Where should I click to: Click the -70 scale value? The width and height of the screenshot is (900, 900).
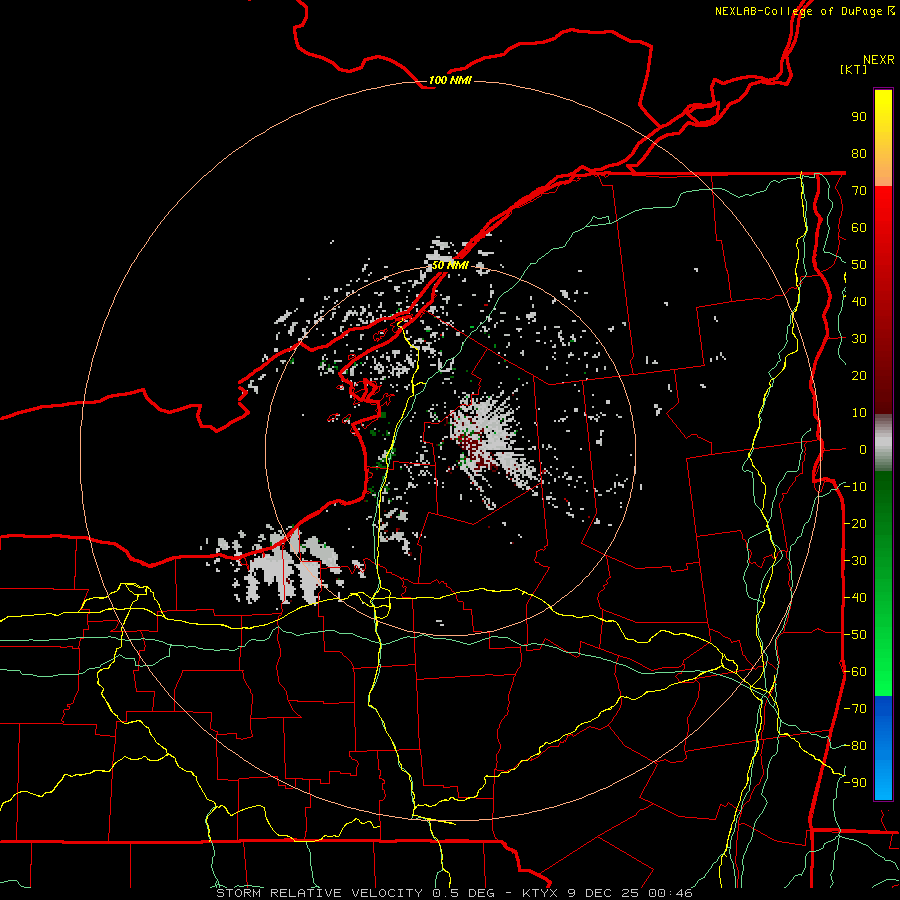click(855, 709)
